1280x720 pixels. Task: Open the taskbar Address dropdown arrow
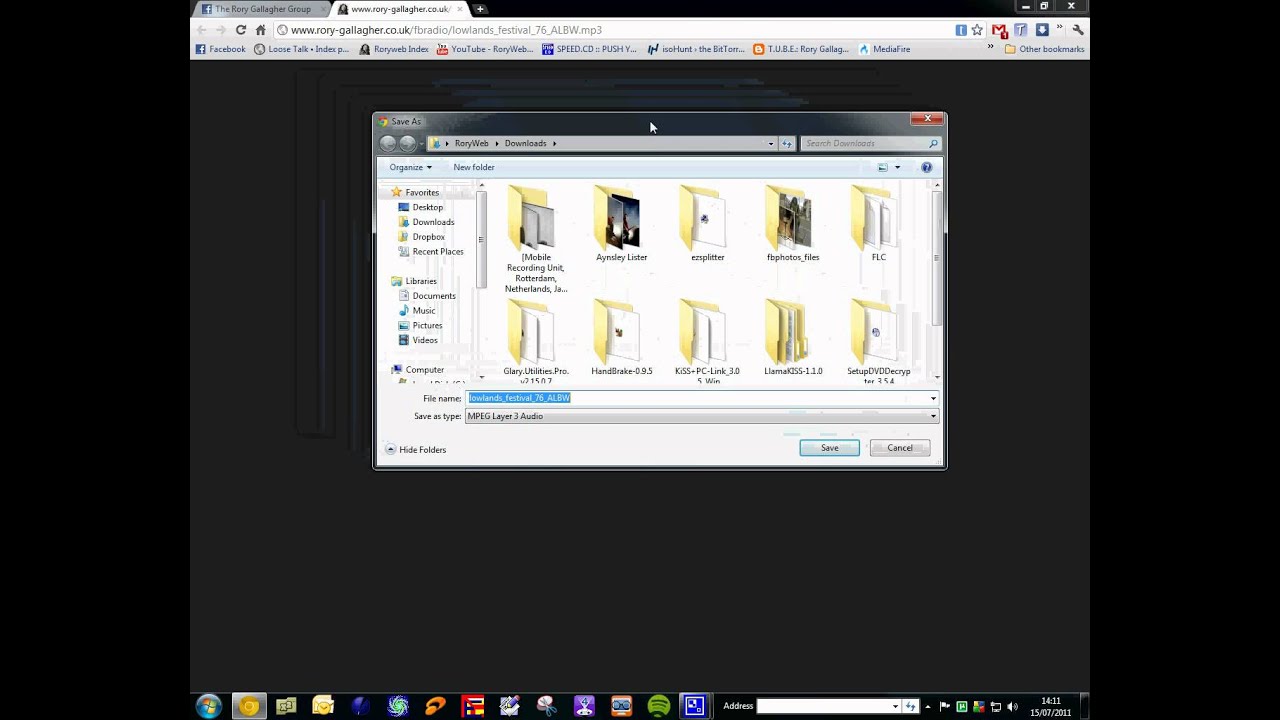895,706
